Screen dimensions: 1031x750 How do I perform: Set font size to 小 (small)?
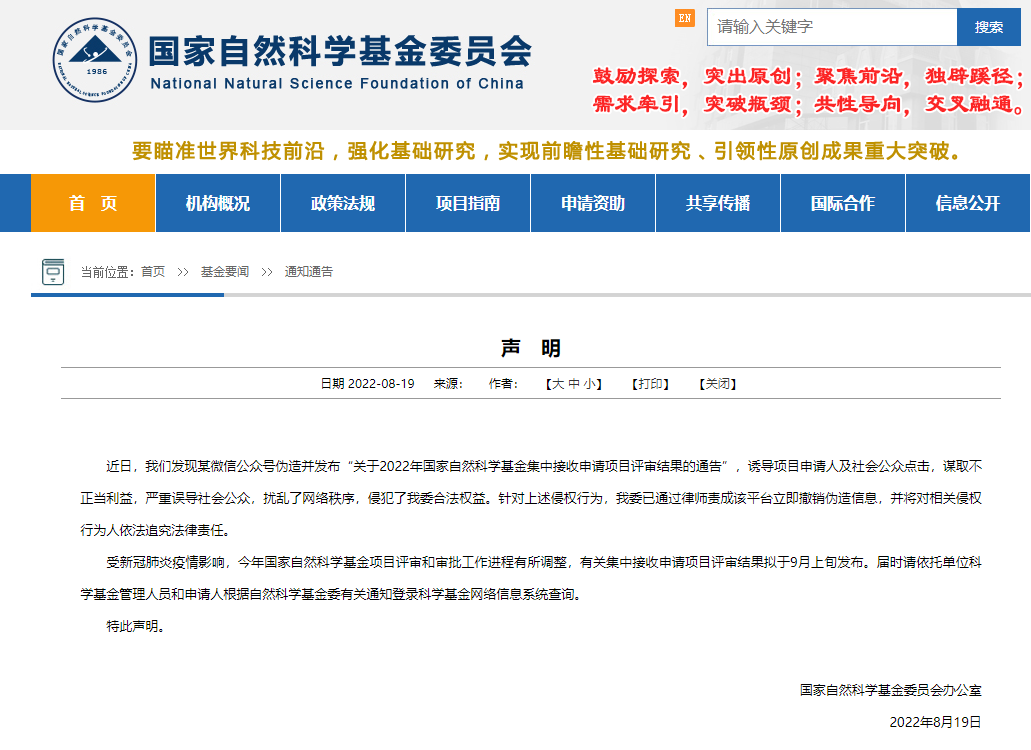tap(591, 384)
